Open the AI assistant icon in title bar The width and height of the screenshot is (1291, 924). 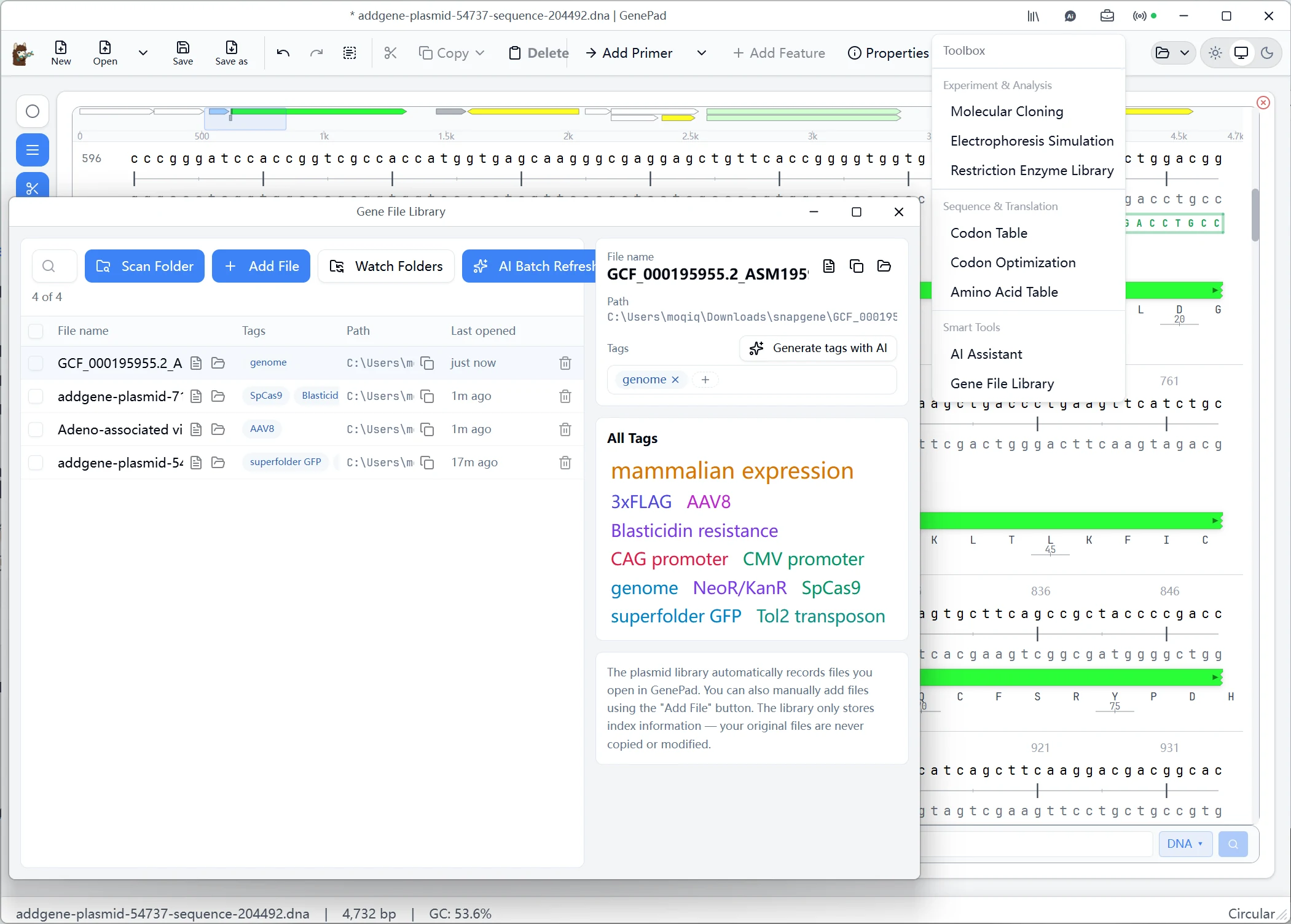pos(1070,16)
